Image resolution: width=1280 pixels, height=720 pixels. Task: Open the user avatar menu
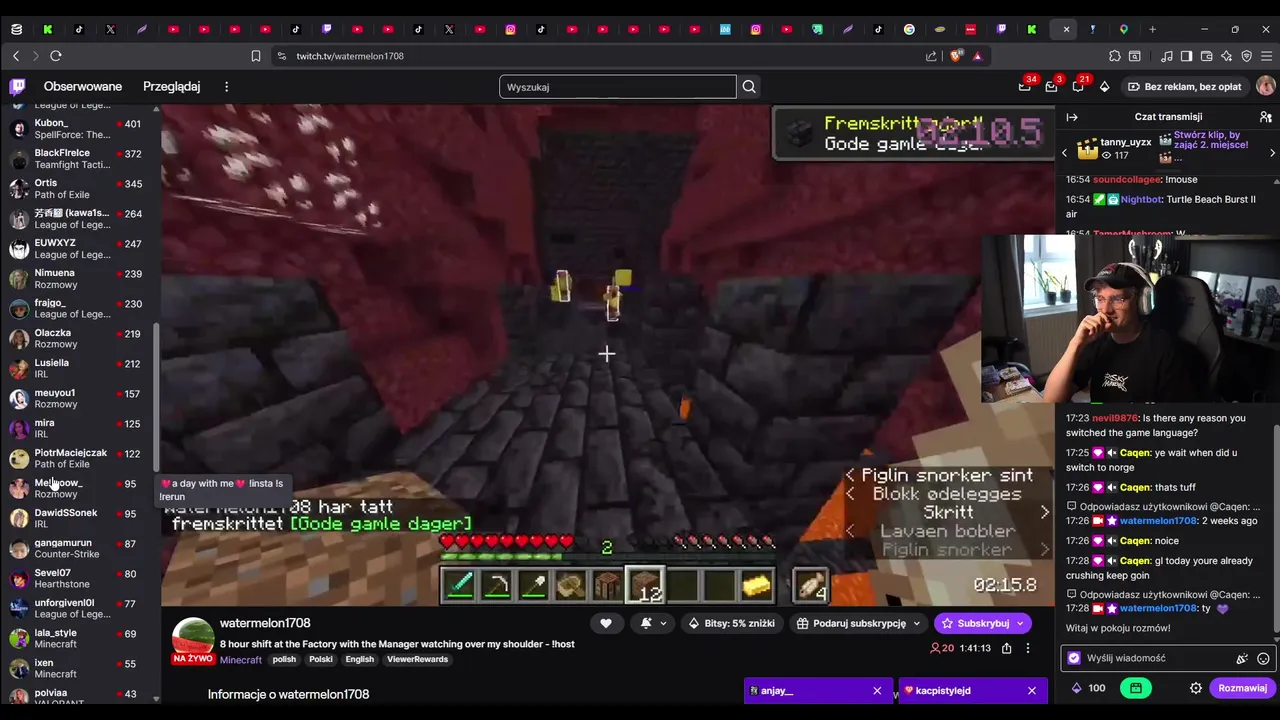point(1265,87)
